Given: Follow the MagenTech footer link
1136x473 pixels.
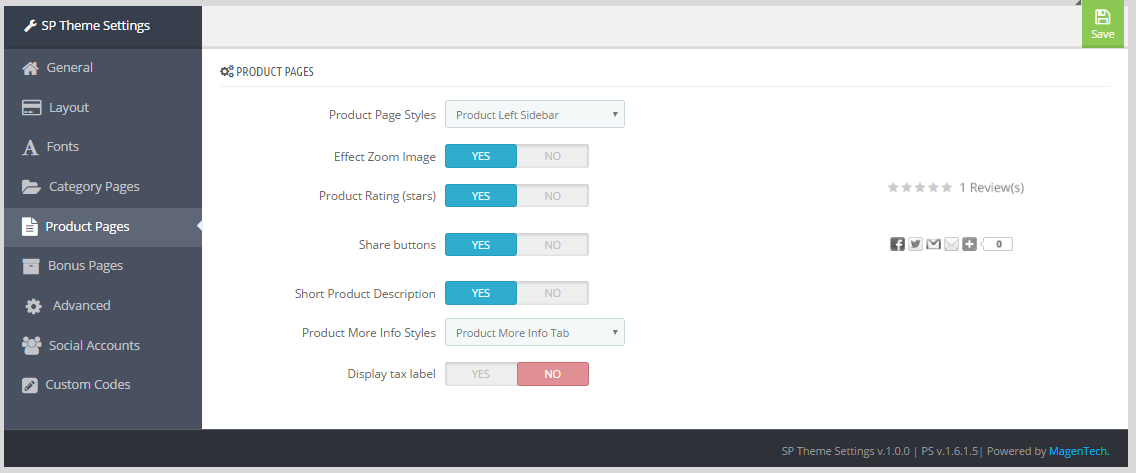Looking at the screenshot, I should coord(1079,451).
